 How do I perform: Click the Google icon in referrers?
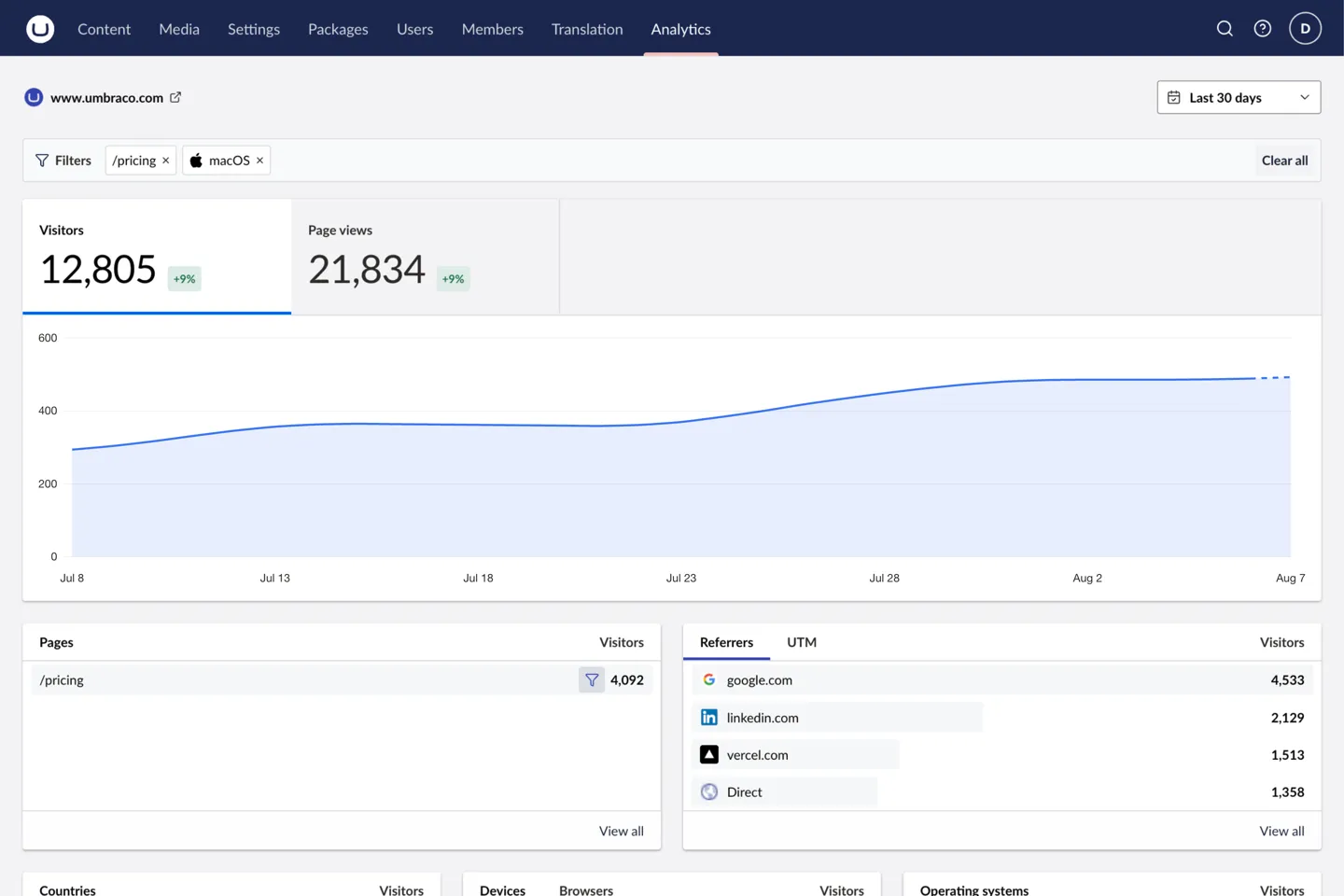709,680
